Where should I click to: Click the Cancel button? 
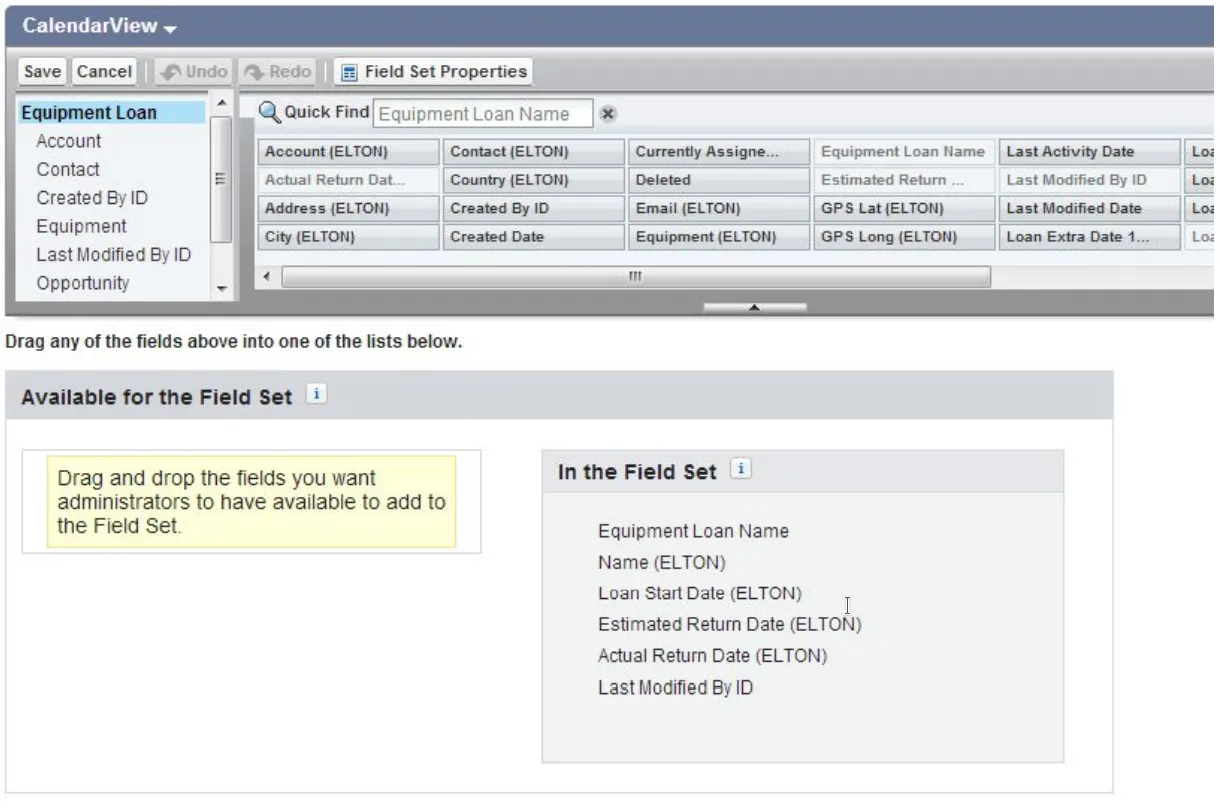[104, 72]
